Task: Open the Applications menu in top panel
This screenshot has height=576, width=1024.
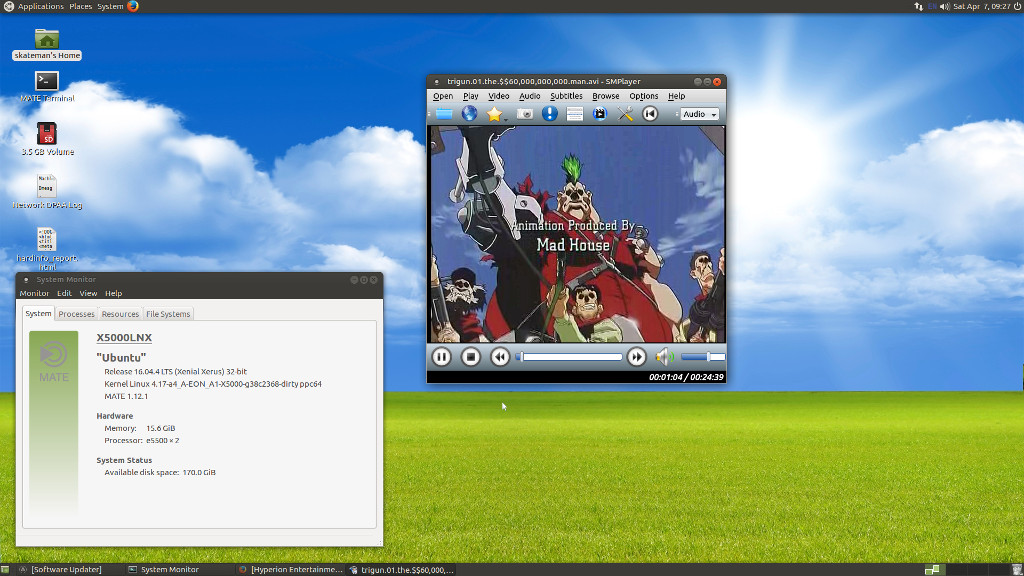Action: [40, 6]
